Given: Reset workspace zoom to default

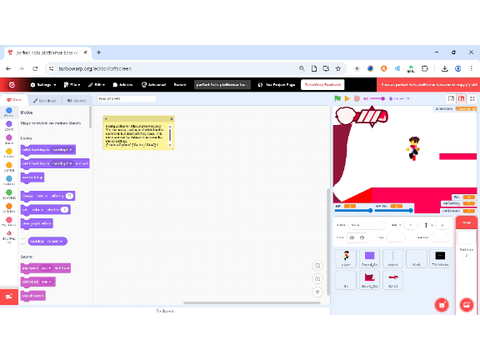Looking at the screenshot, I should tap(317, 292).
